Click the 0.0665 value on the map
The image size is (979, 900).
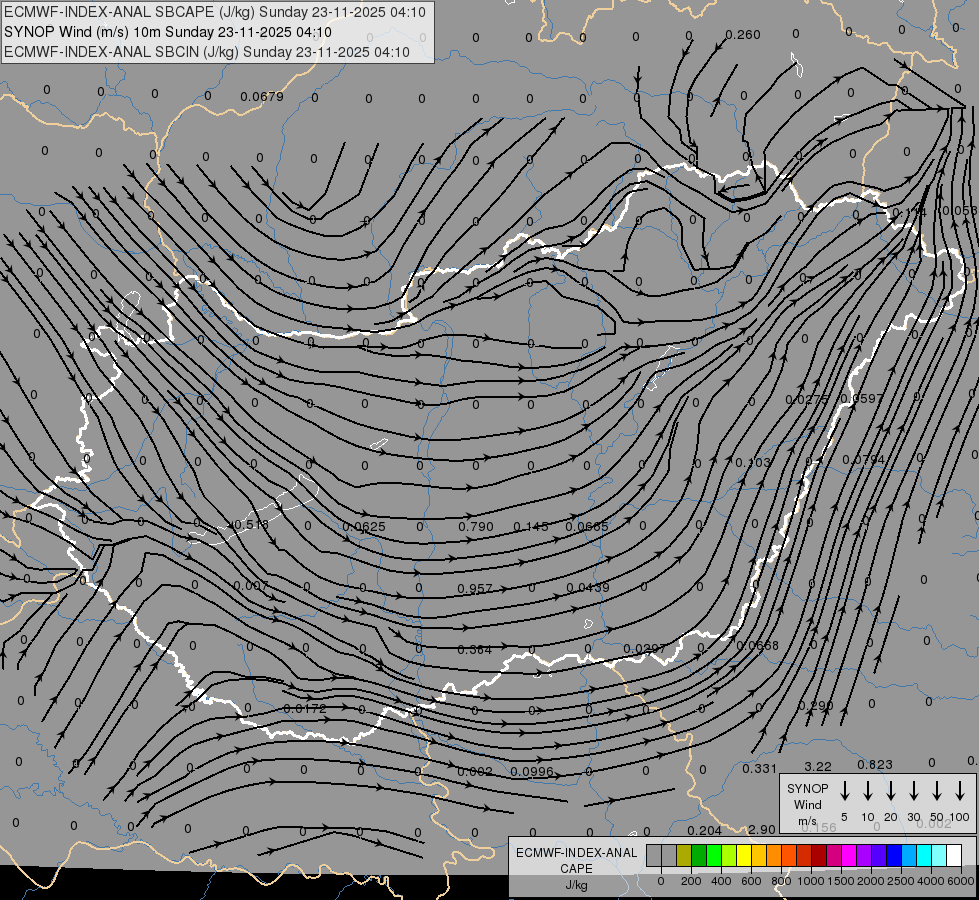coord(587,527)
